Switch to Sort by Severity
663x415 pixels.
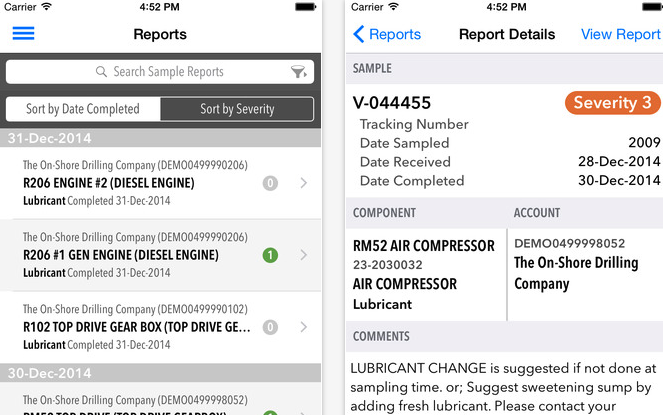(x=237, y=109)
